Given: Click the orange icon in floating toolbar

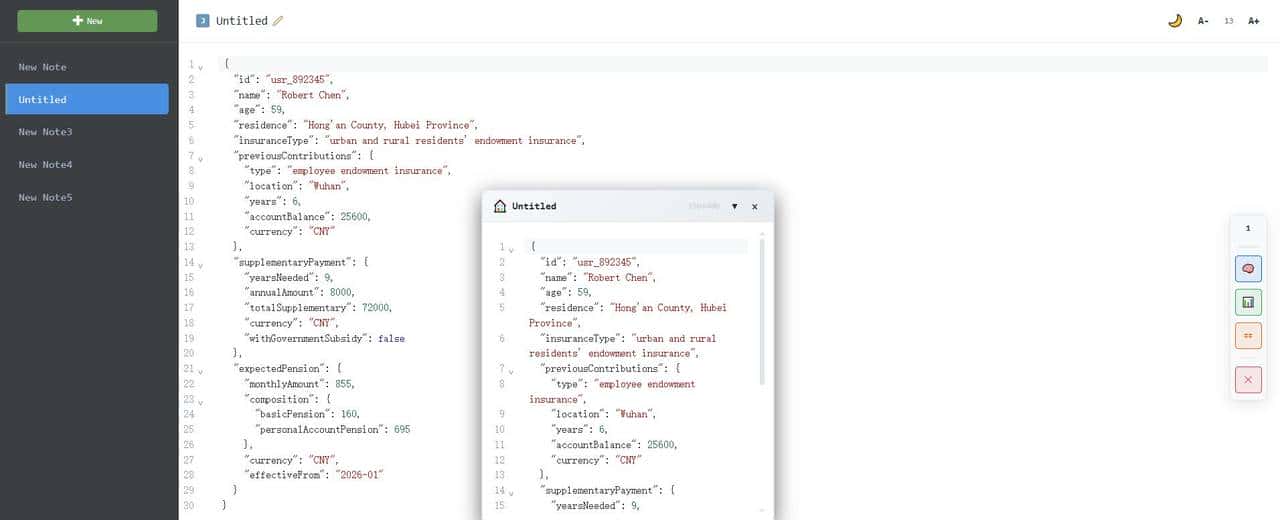Looking at the screenshot, I should click(1248, 335).
